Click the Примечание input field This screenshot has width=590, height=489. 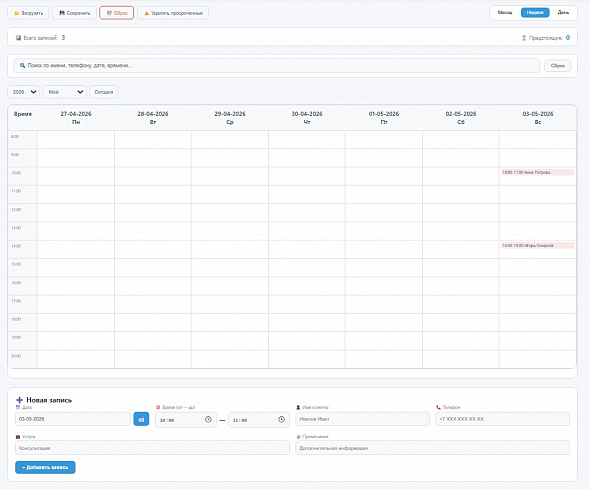point(432,448)
